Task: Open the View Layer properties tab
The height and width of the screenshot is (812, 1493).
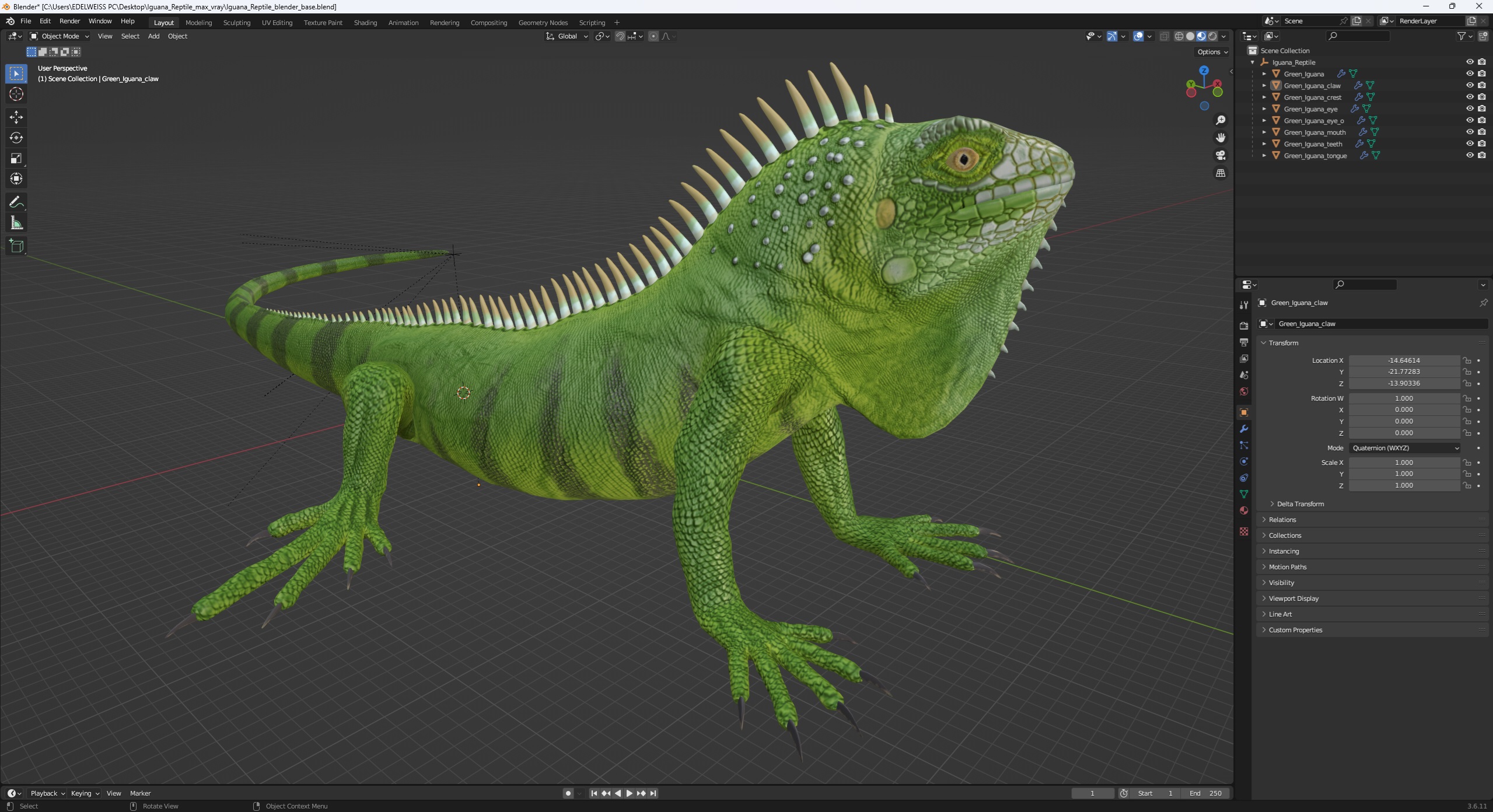Action: (x=1244, y=358)
